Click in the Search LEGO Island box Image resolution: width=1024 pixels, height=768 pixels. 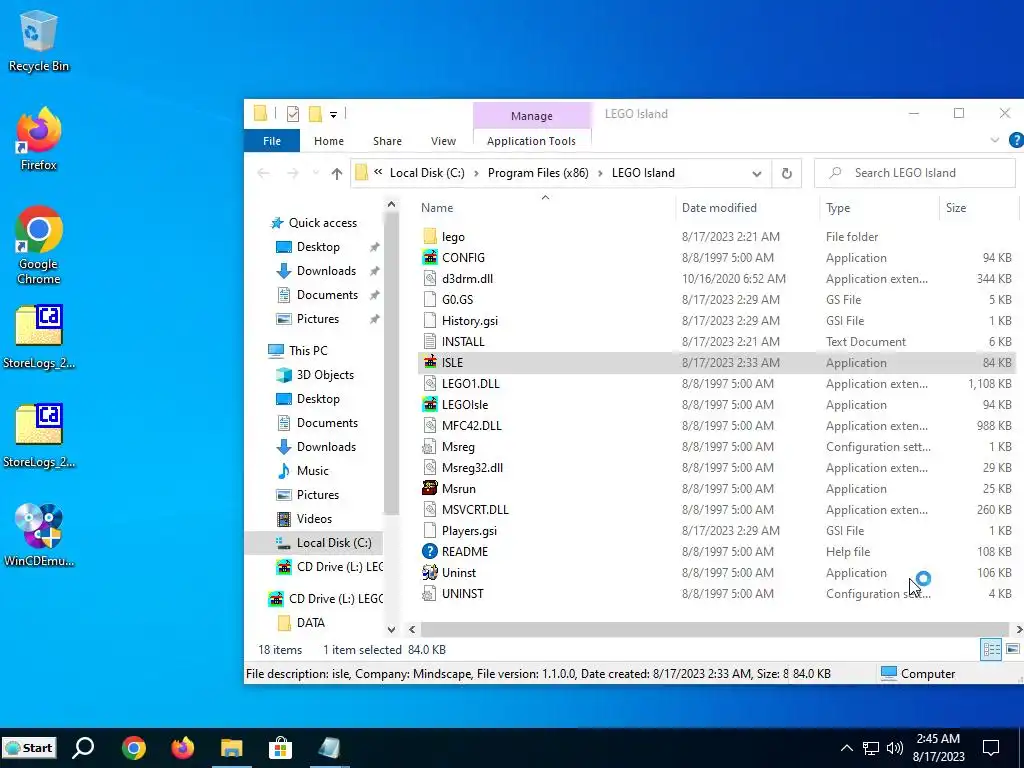[914, 173]
